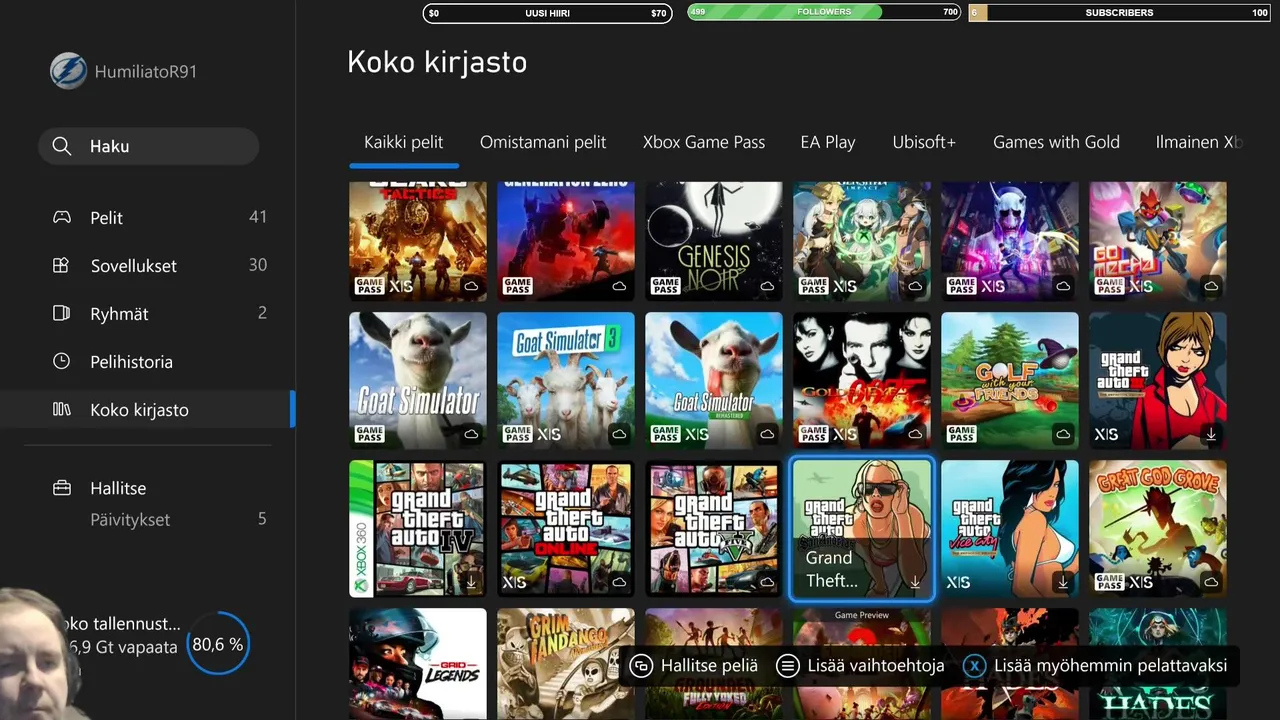Viewport: 1280px width, 720px height.
Task: Click the cloud icon on GTA Online
Action: click(x=619, y=582)
